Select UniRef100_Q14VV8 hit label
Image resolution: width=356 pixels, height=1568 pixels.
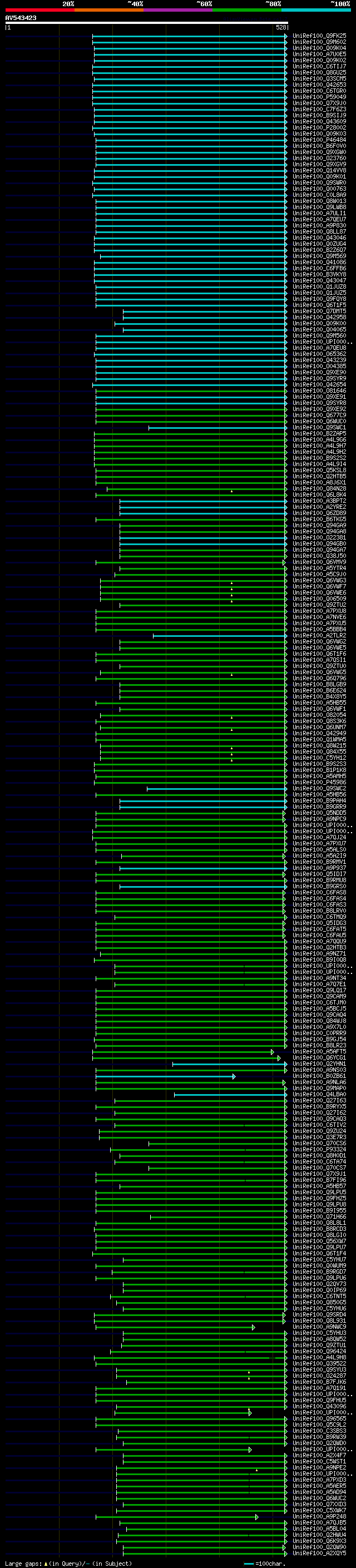click(x=319, y=170)
